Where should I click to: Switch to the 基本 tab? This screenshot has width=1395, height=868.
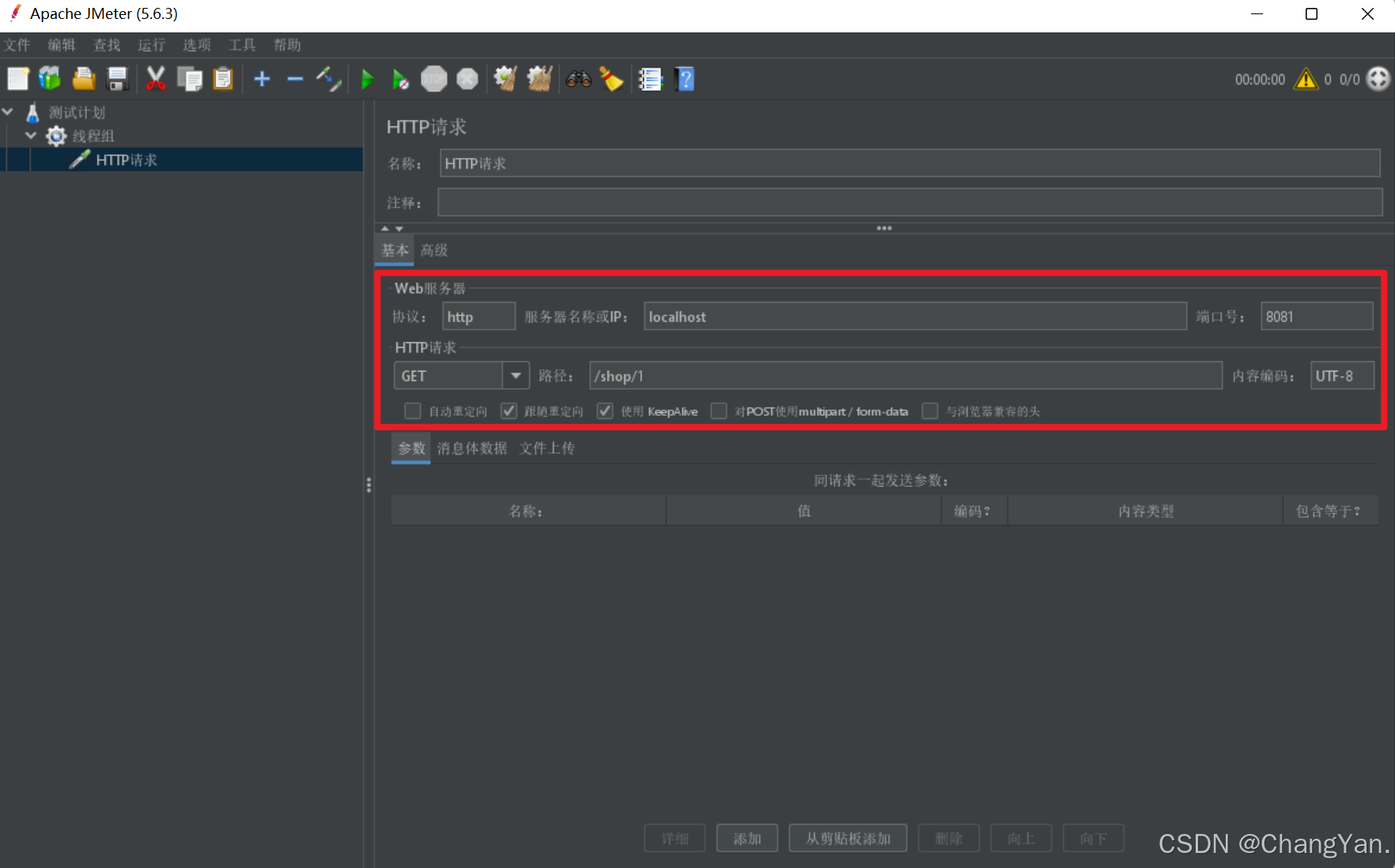tap(395, 250)
